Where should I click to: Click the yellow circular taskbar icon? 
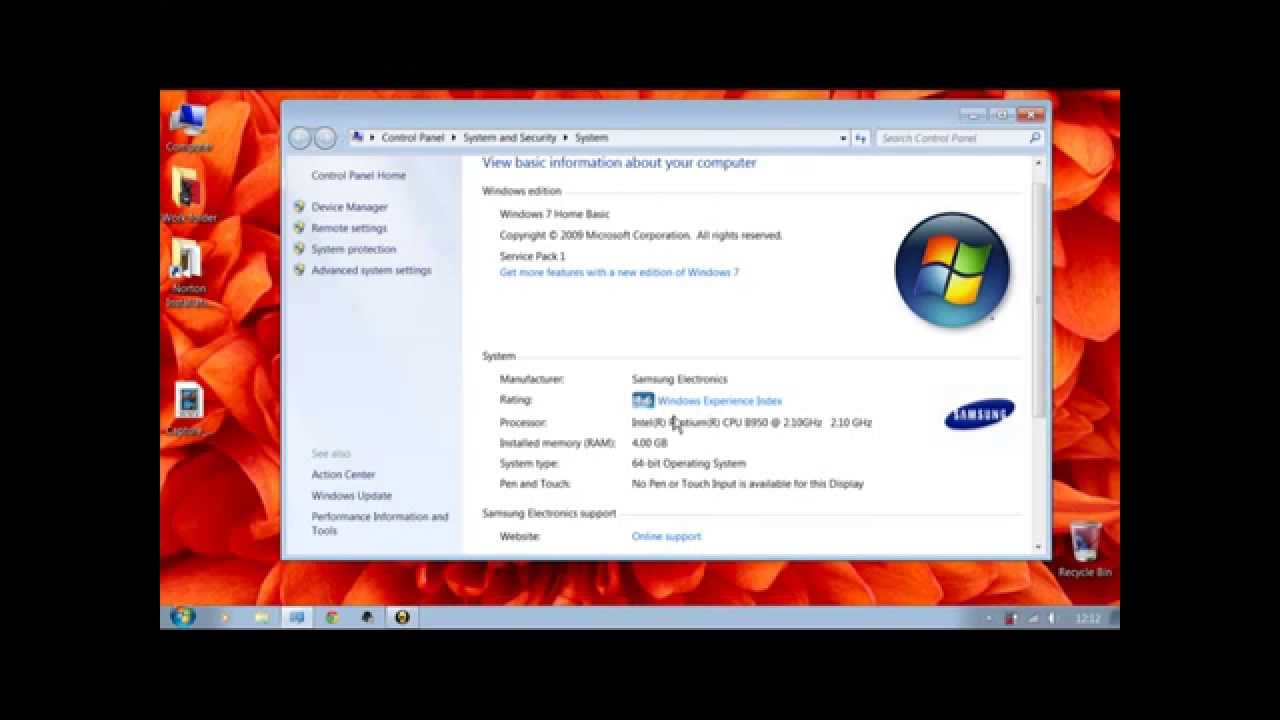click(x=402, y=618)
